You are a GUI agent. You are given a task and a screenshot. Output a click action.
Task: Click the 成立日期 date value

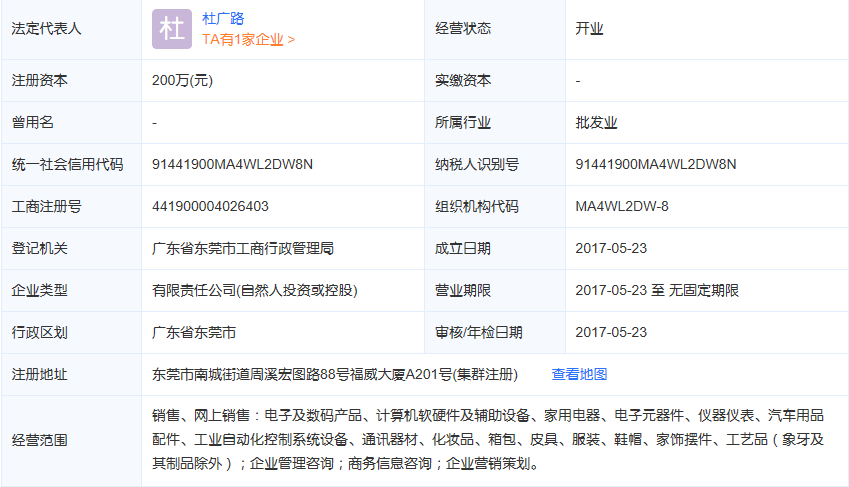coord(611,248)
